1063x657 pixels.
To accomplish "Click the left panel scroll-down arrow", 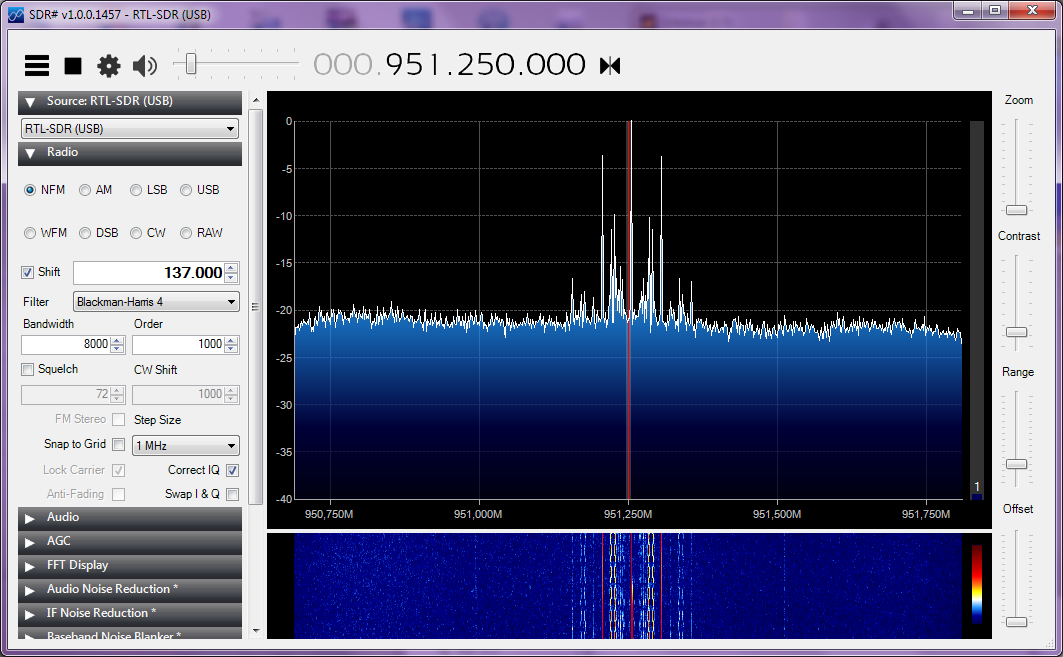I will 256,631.
